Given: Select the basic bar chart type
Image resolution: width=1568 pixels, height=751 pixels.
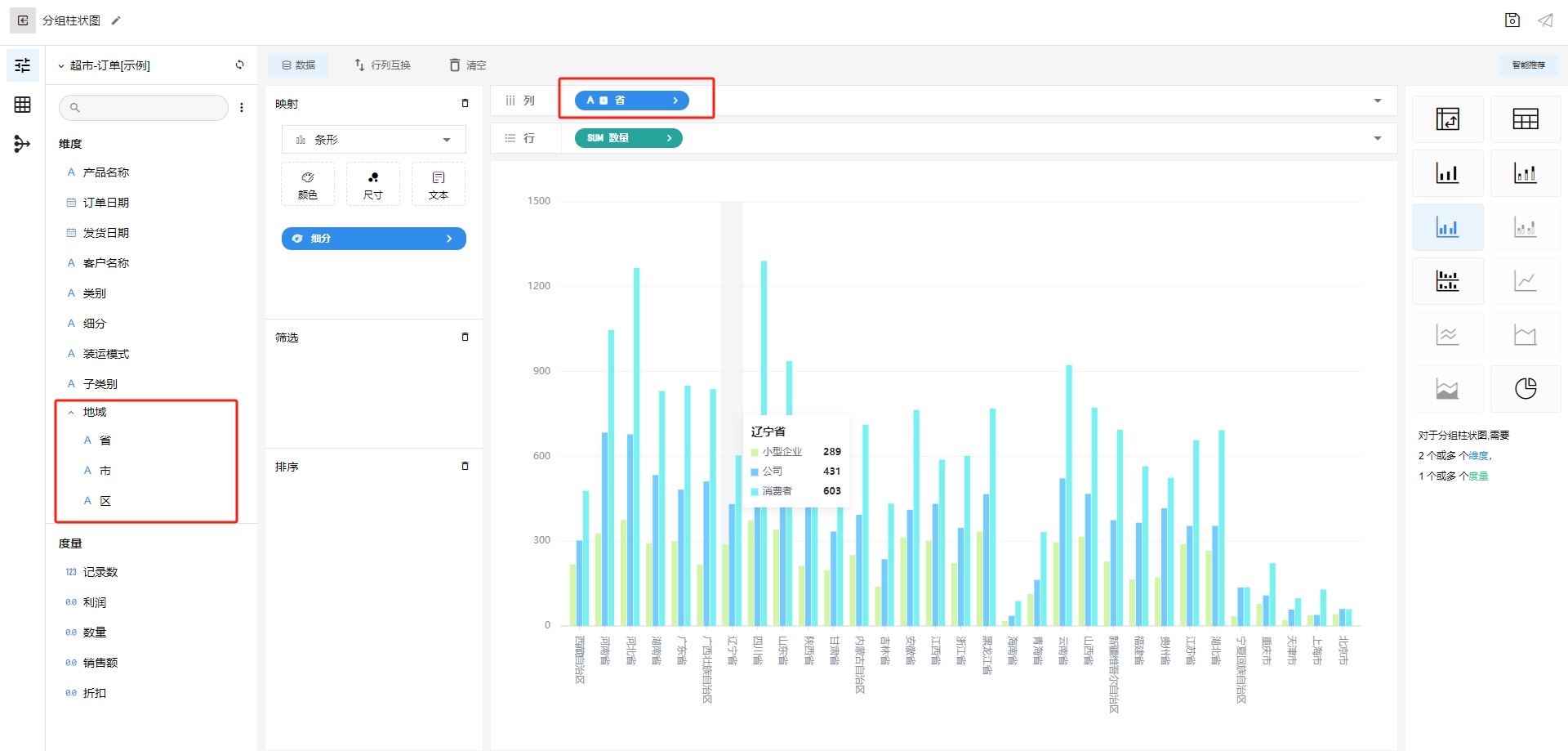Looking at the screenshot, I should tap(1447, 173).
